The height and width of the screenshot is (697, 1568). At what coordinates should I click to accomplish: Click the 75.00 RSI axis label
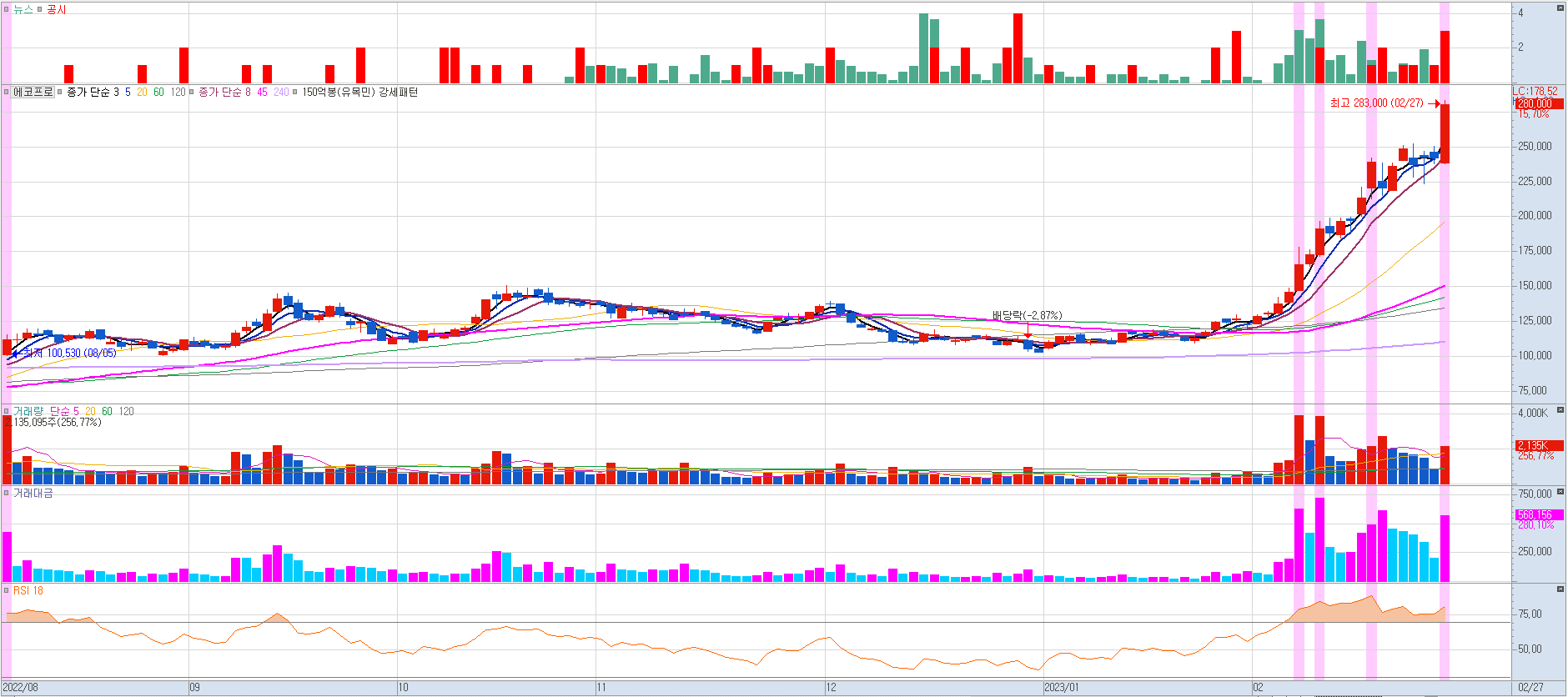(x=1530, y=614)
